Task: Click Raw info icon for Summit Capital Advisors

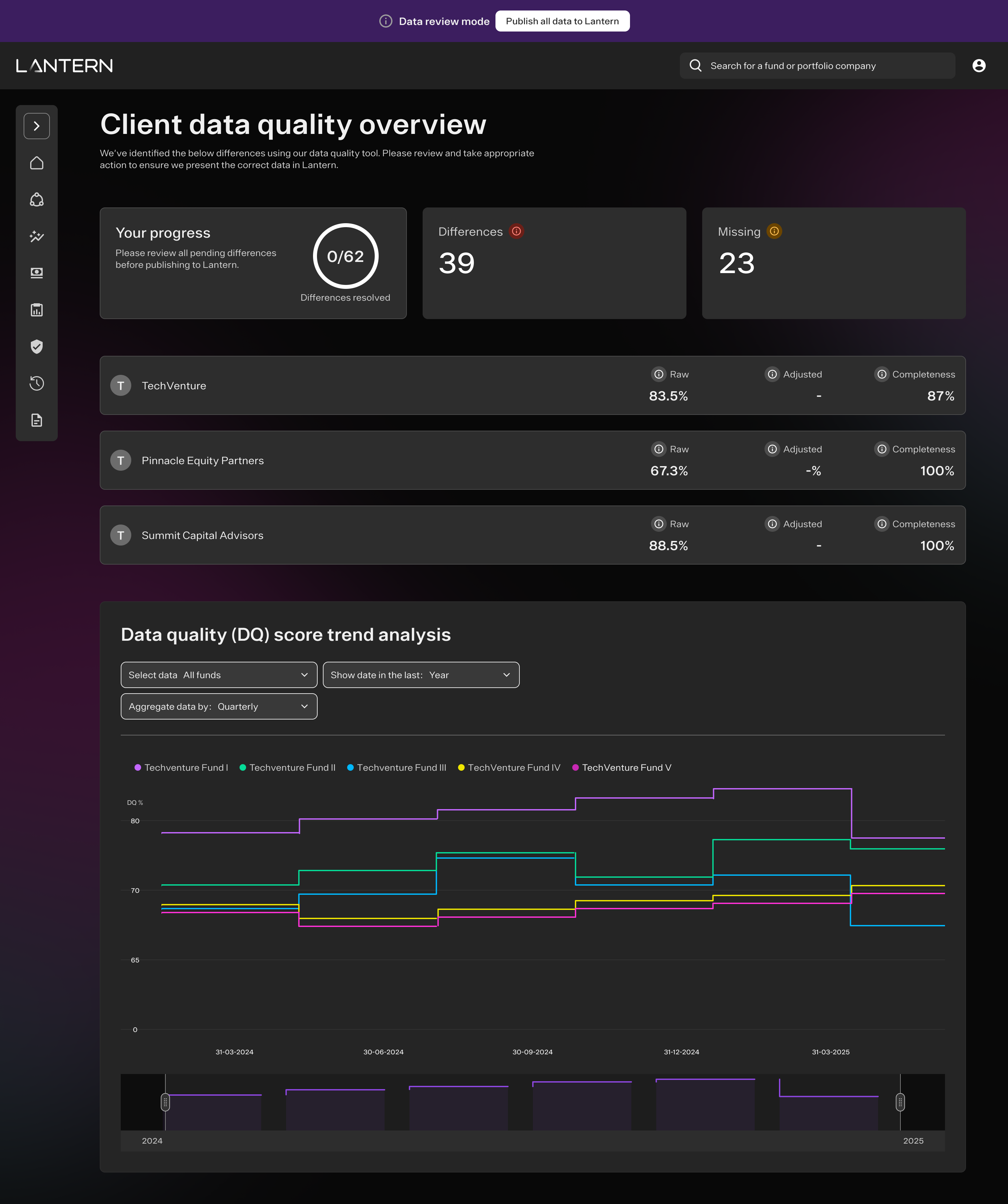Action: click(659, 524)
